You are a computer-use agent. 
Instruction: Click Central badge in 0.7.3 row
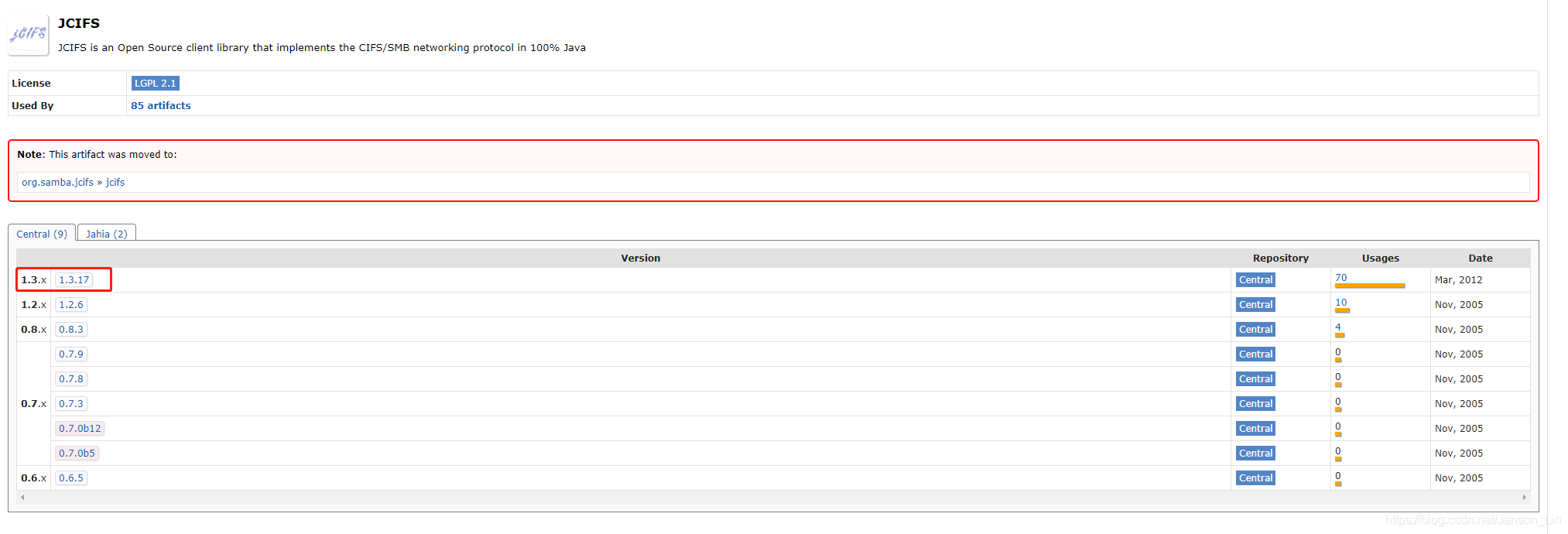coord(1255,403)
